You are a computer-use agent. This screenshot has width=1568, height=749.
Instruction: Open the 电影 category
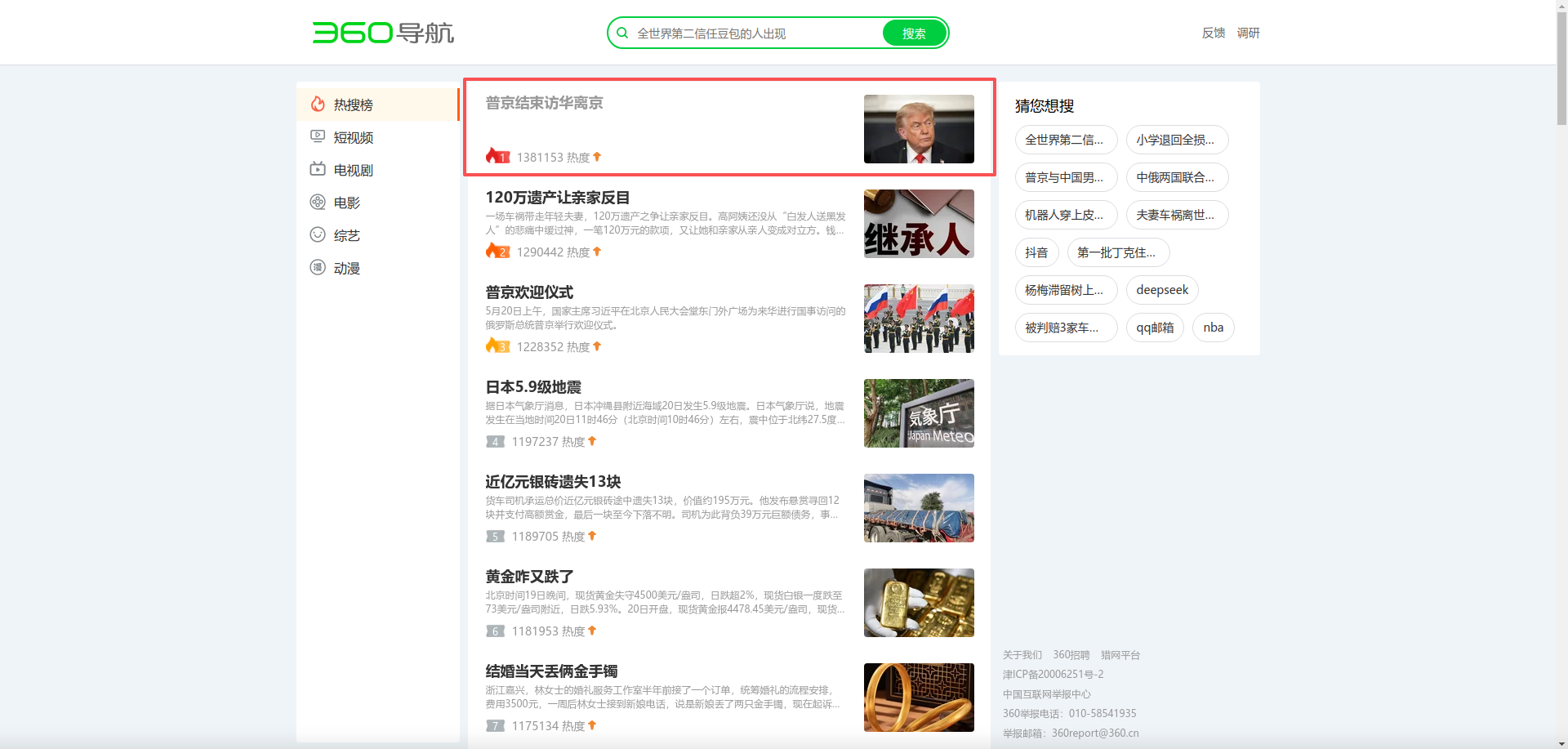[x=377, y=203]
